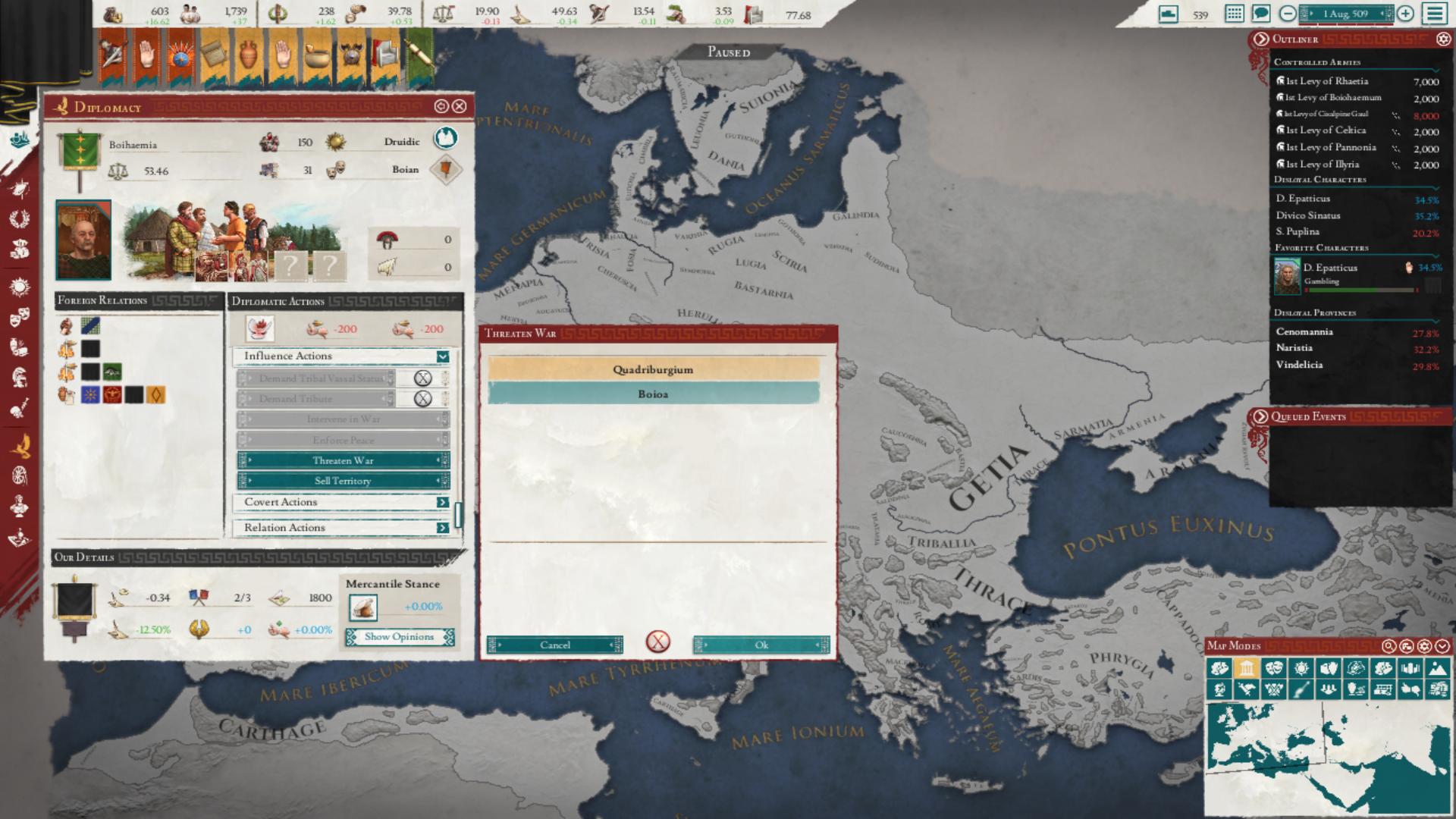Viewport: 1456px width, 819px height.
Task: Open the main menu hamburger icon
Action: click(x=1435, y=14)
